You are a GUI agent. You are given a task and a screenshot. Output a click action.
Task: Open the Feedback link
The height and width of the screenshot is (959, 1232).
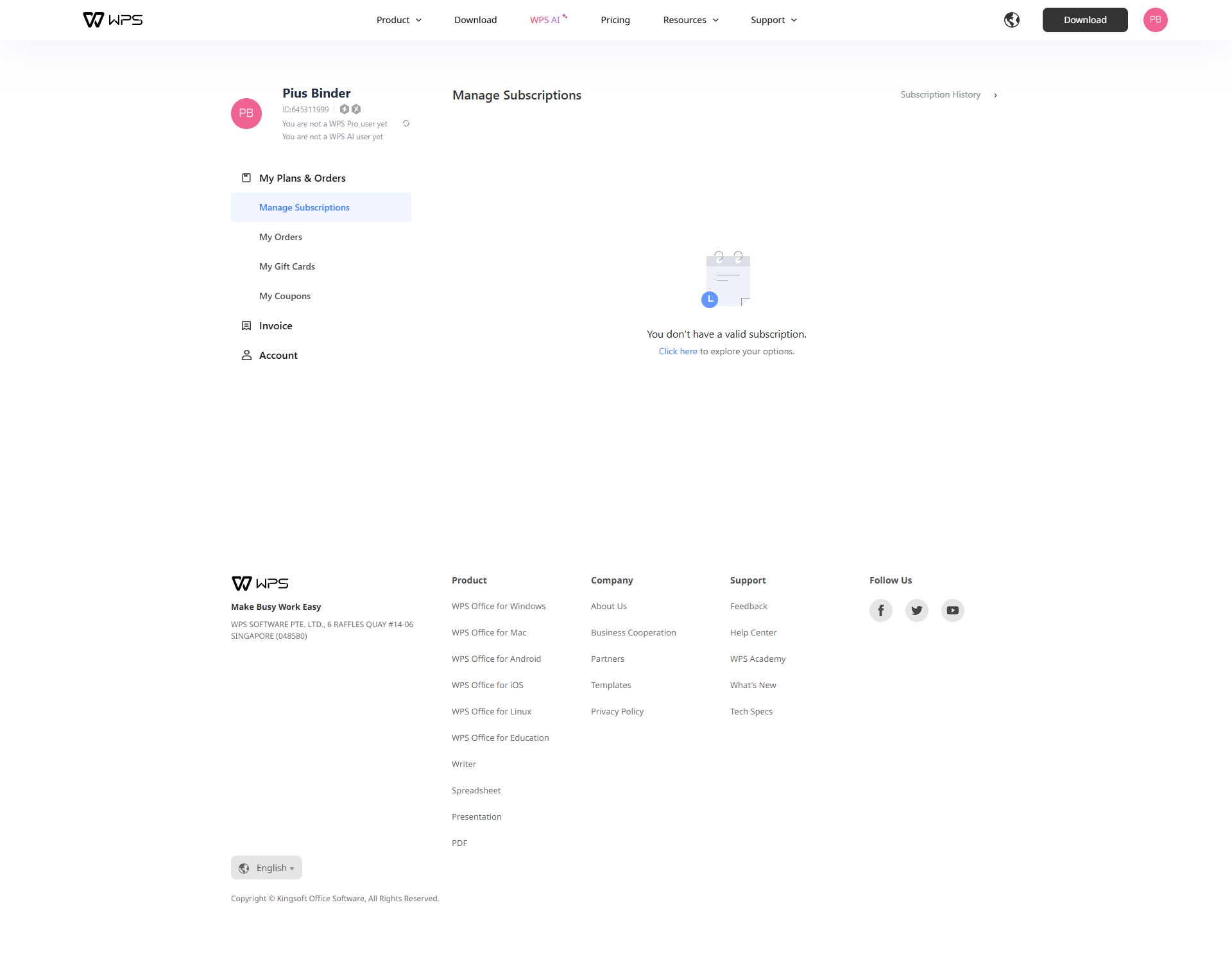(749, 606)
